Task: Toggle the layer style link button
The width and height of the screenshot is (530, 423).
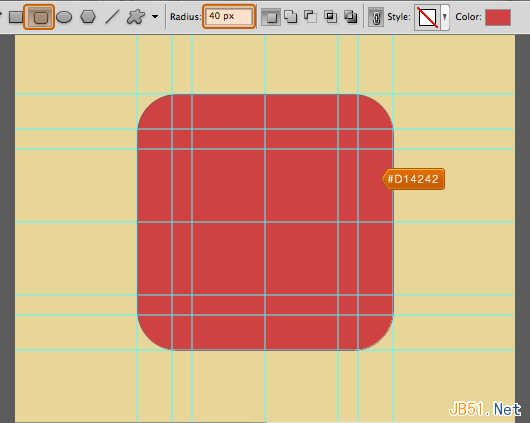Action: point(376,17)
